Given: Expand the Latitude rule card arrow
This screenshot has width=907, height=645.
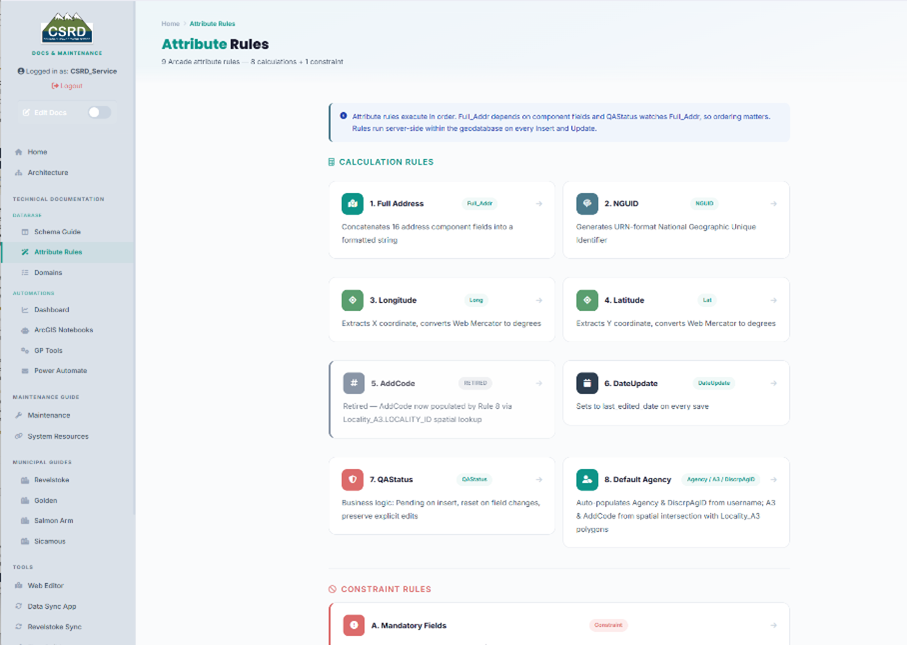Looking at the screenshot, I should (x=773, y=300).
